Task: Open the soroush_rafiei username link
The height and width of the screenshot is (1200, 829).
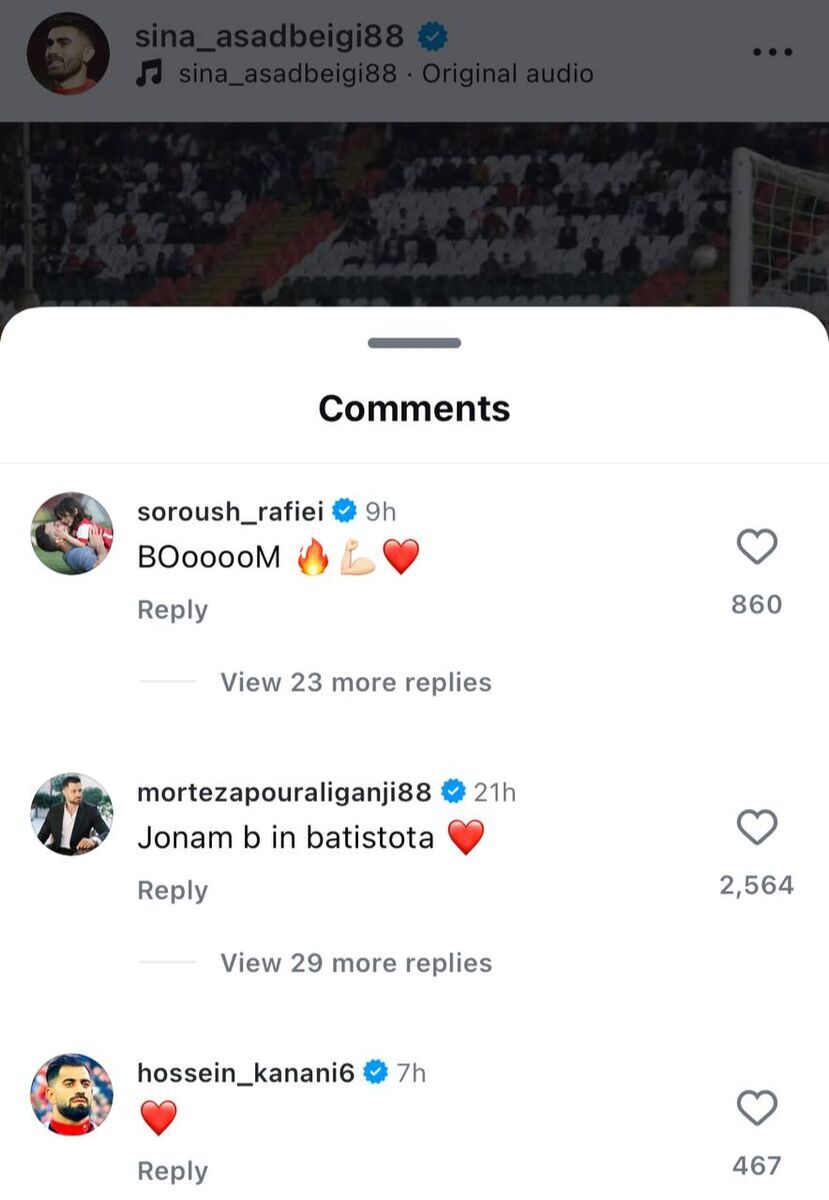Action: (230, 511)
